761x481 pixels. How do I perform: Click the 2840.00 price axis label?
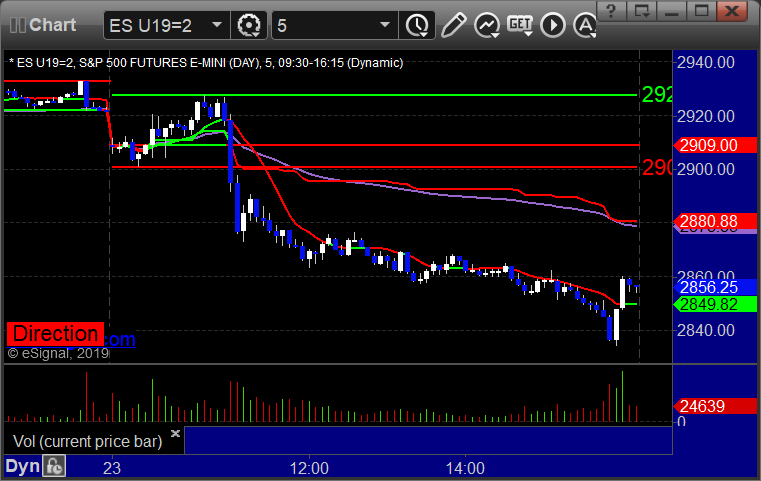(x=706, y=331)
